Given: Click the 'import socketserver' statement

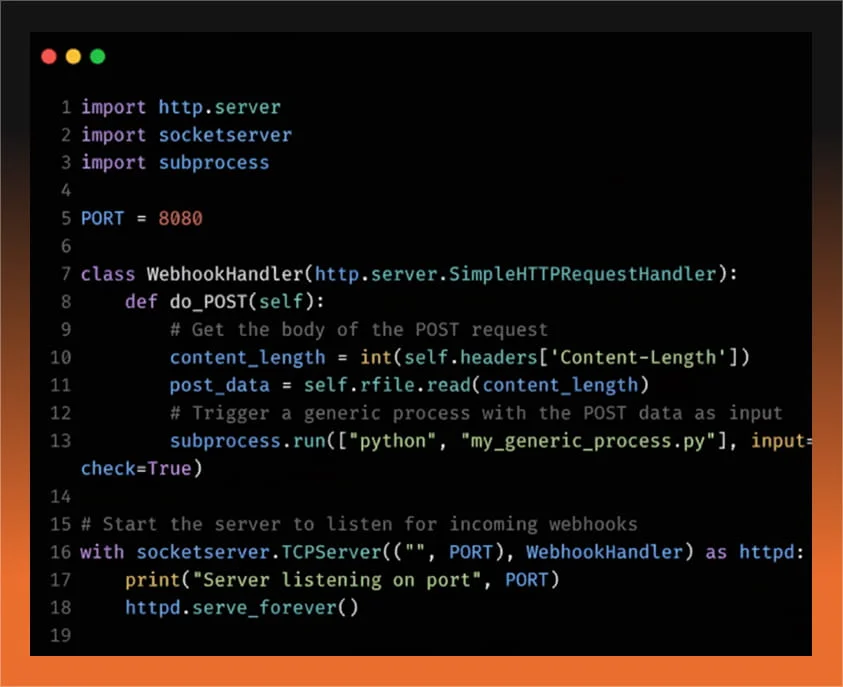Looking at the screenshot, I should tap(186, 135).
